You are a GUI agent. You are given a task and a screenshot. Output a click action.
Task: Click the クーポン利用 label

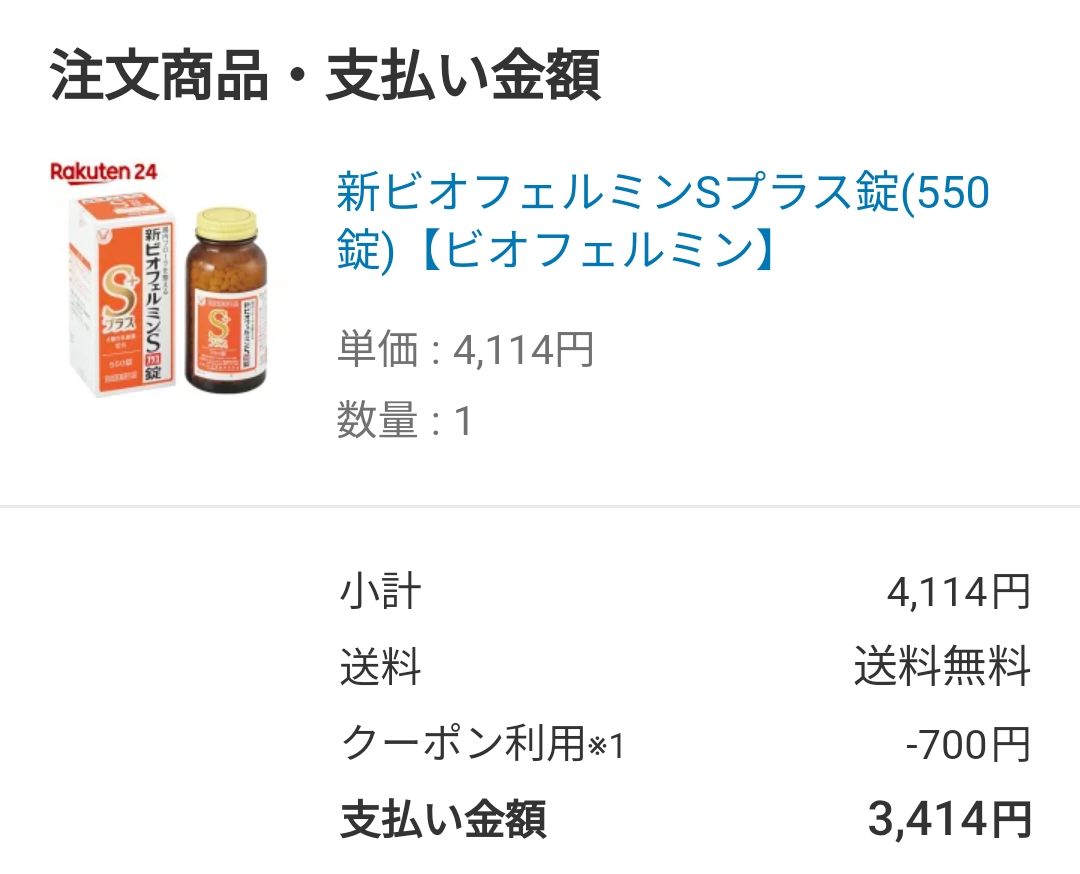click(463, 744)
